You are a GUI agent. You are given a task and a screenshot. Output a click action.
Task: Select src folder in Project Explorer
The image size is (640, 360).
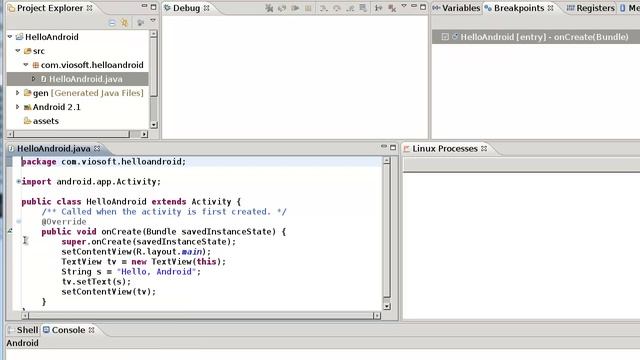(x=39, y=51)
